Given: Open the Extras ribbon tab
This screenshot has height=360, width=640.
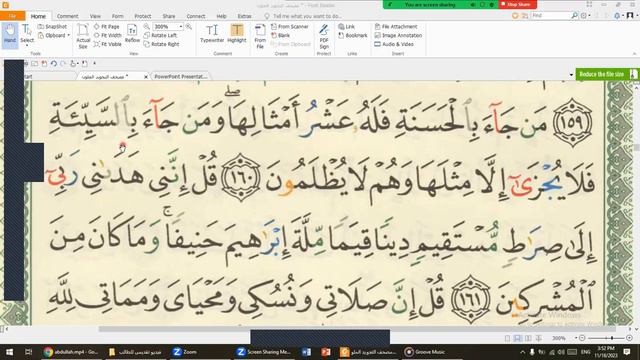Looking at the screenshot, I should click(x=244, y=16).
